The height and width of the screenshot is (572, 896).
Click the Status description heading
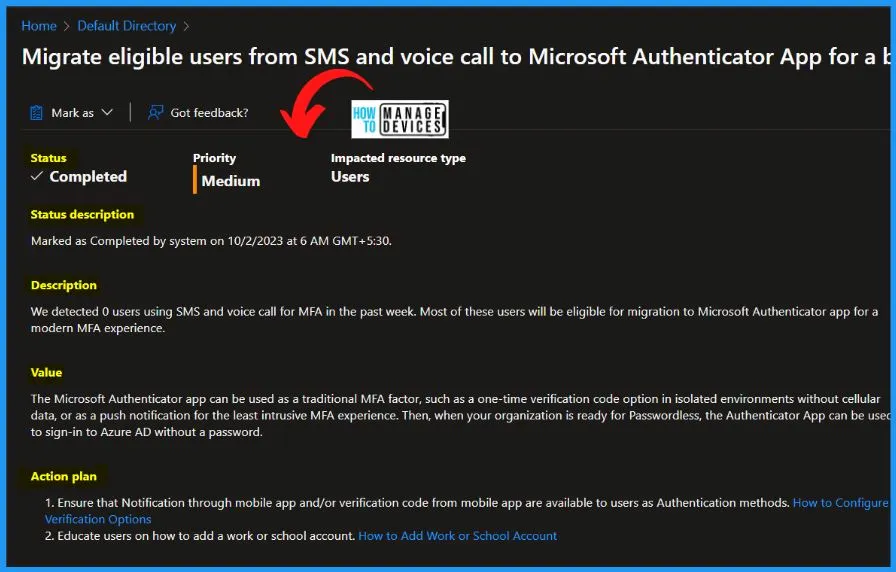[x=82, y=214]
